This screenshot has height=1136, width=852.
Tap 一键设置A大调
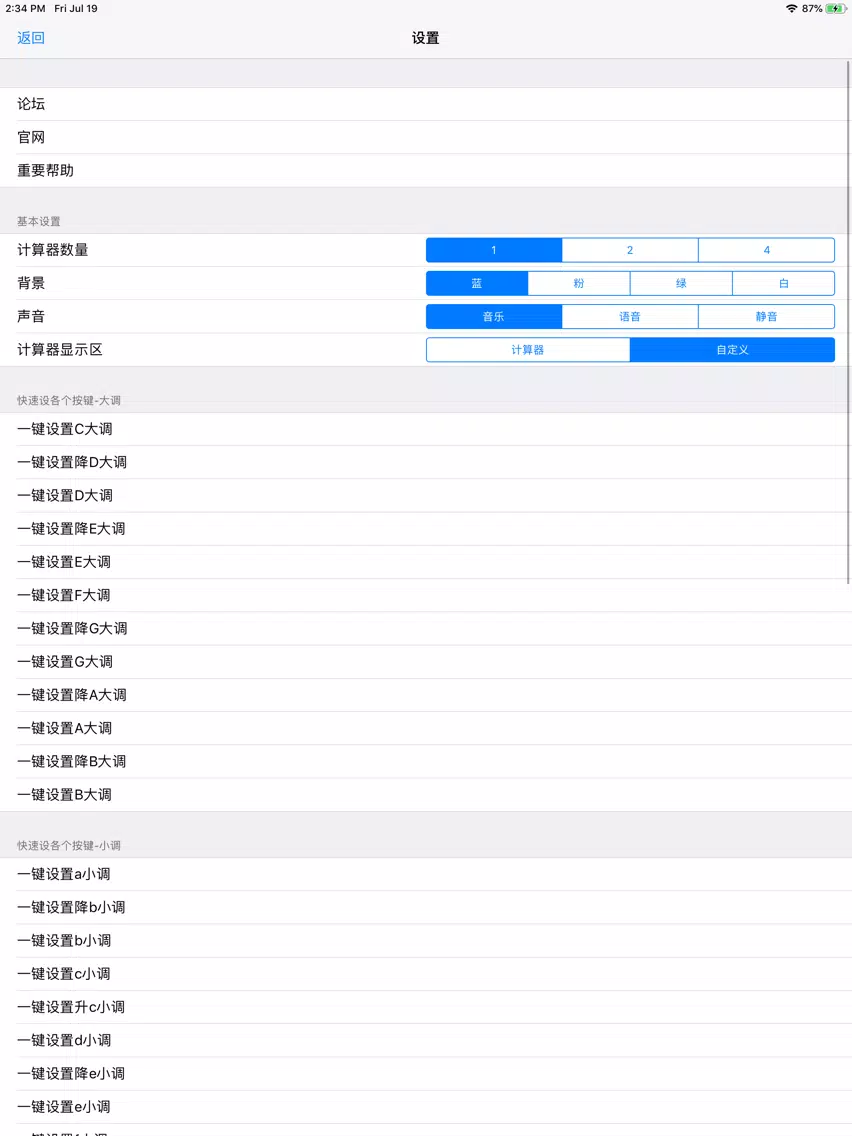click(x=426, y=729)
